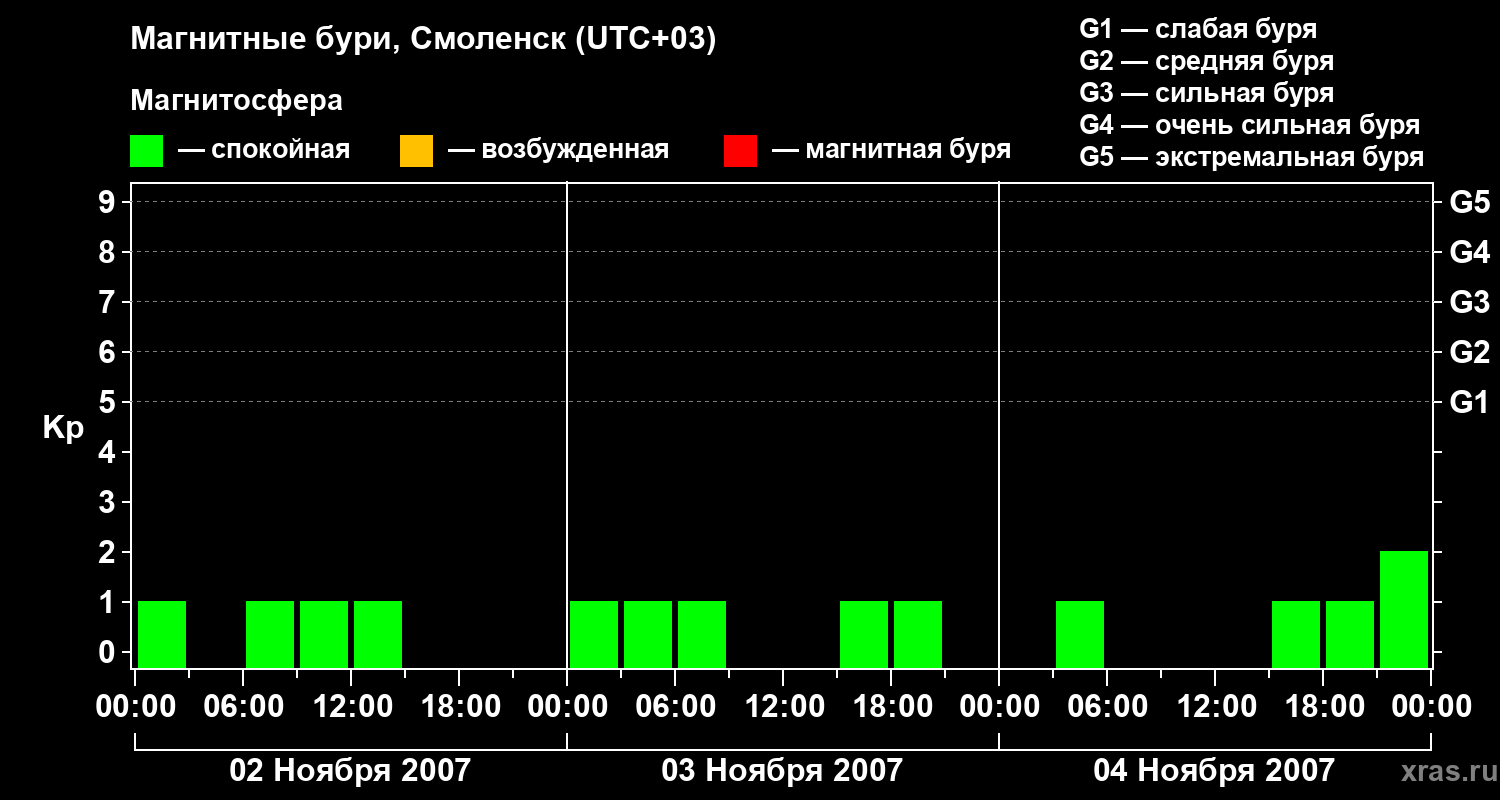Click the Kp 2 bar on 04 Ноября
Screen dimensions: 1500x800
[x=1404, y=609]
